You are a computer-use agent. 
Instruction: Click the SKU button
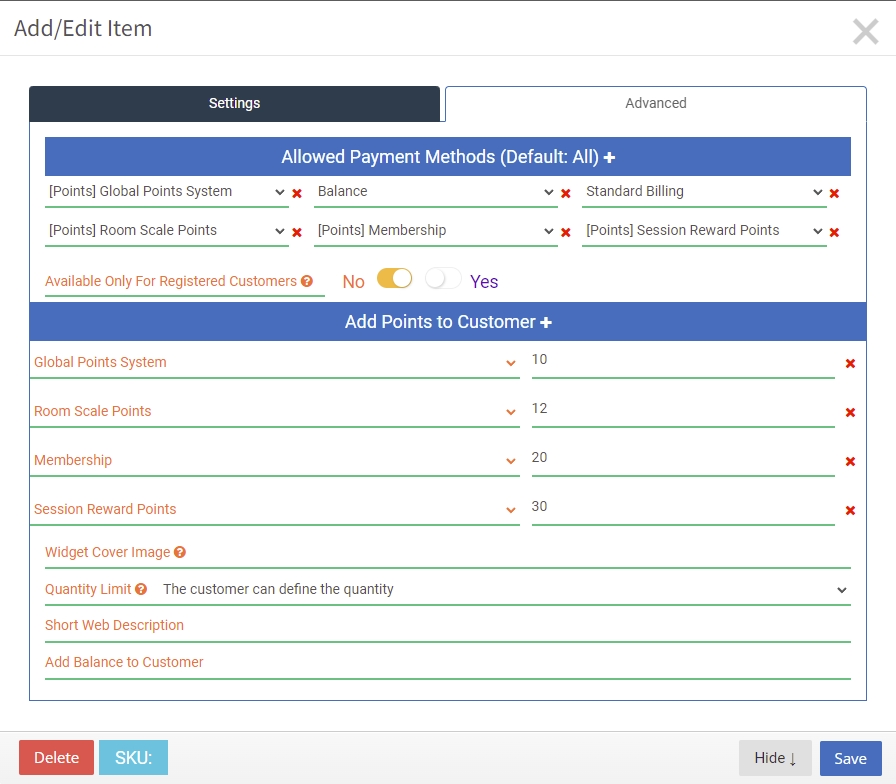click(133, 758)
